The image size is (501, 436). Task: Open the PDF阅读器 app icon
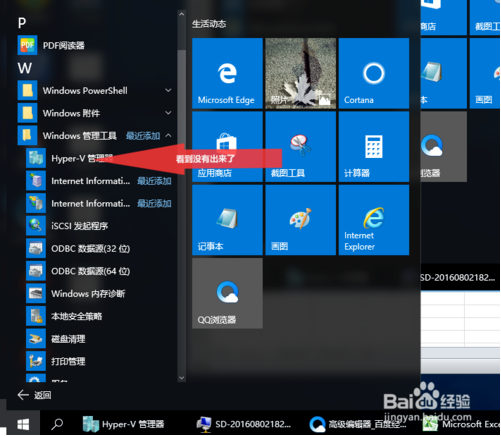(x=27, y=45)
